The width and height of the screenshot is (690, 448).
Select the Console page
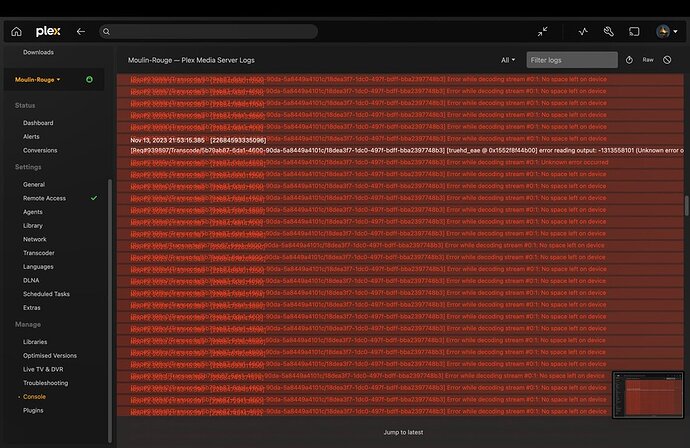click(x=34, y=397)
